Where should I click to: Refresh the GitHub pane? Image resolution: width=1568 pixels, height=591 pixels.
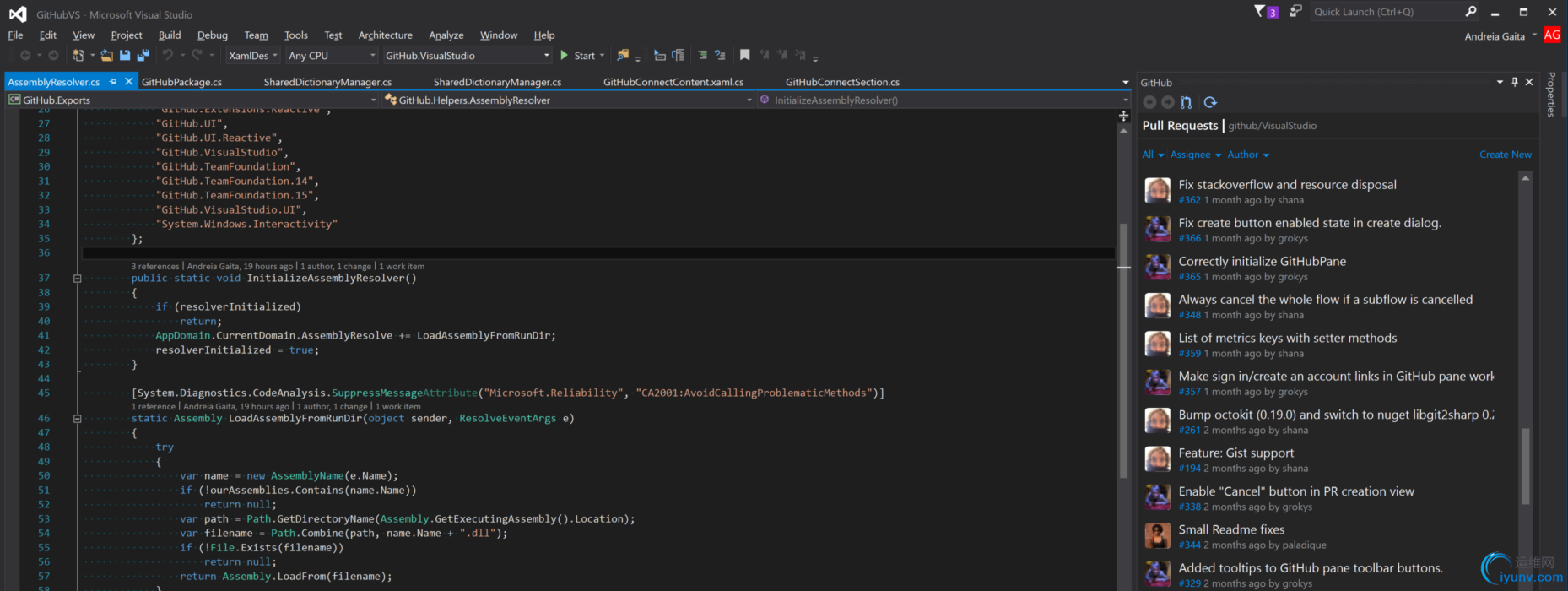pyautogui.click(x=1210, y=102)
